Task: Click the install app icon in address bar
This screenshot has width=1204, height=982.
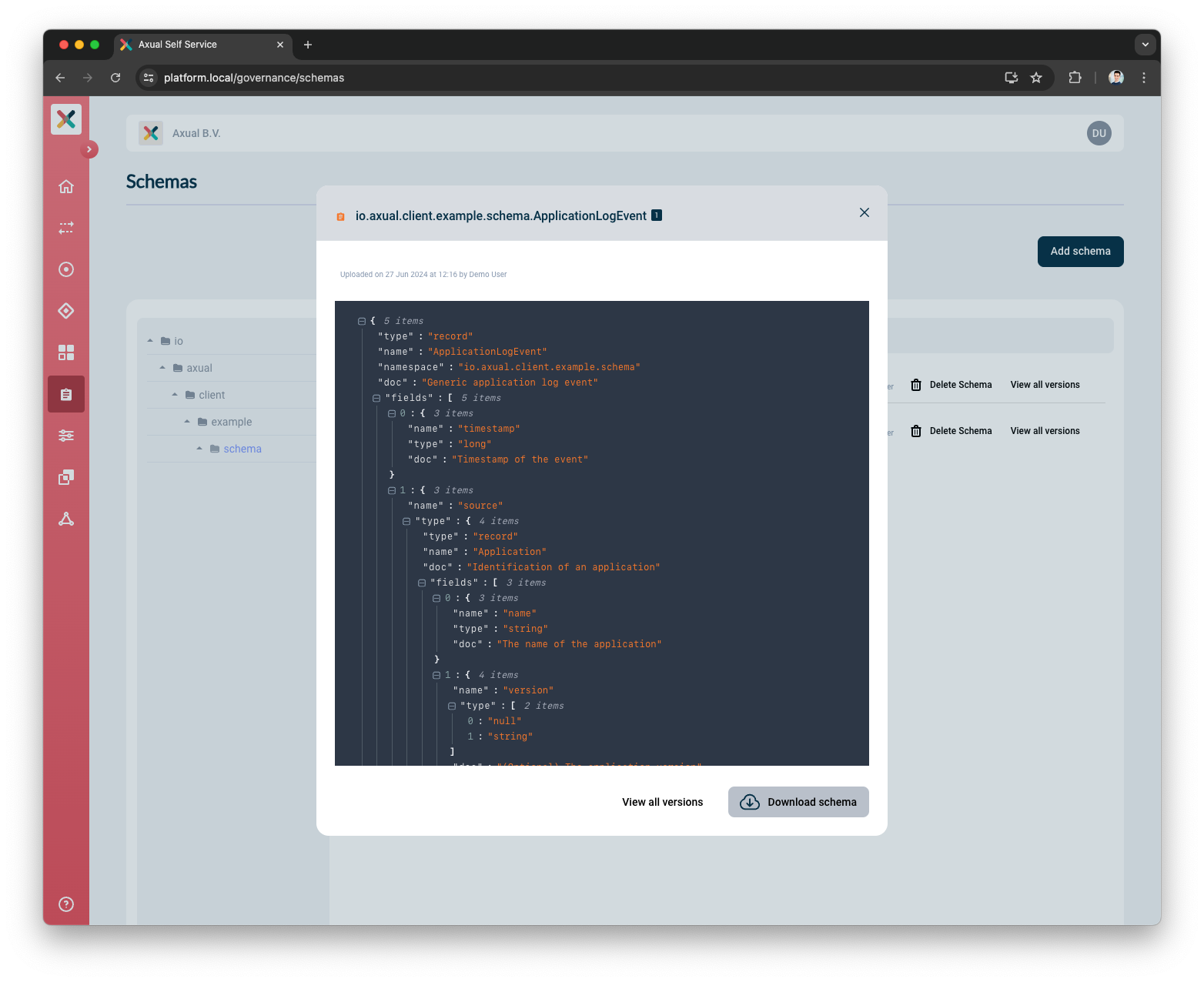Action: click(x=1012, y=78)
